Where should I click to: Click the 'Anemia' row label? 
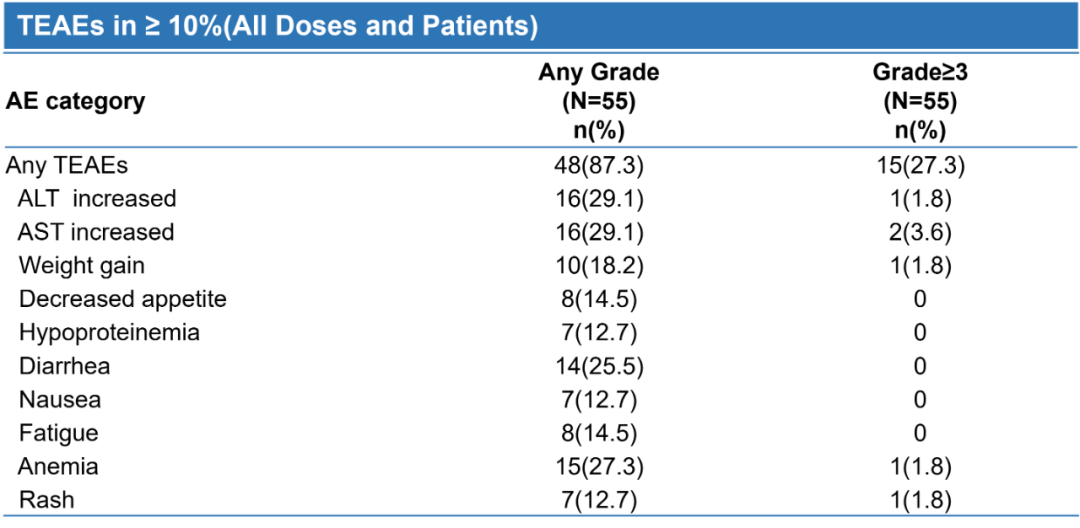click(59, 466)
